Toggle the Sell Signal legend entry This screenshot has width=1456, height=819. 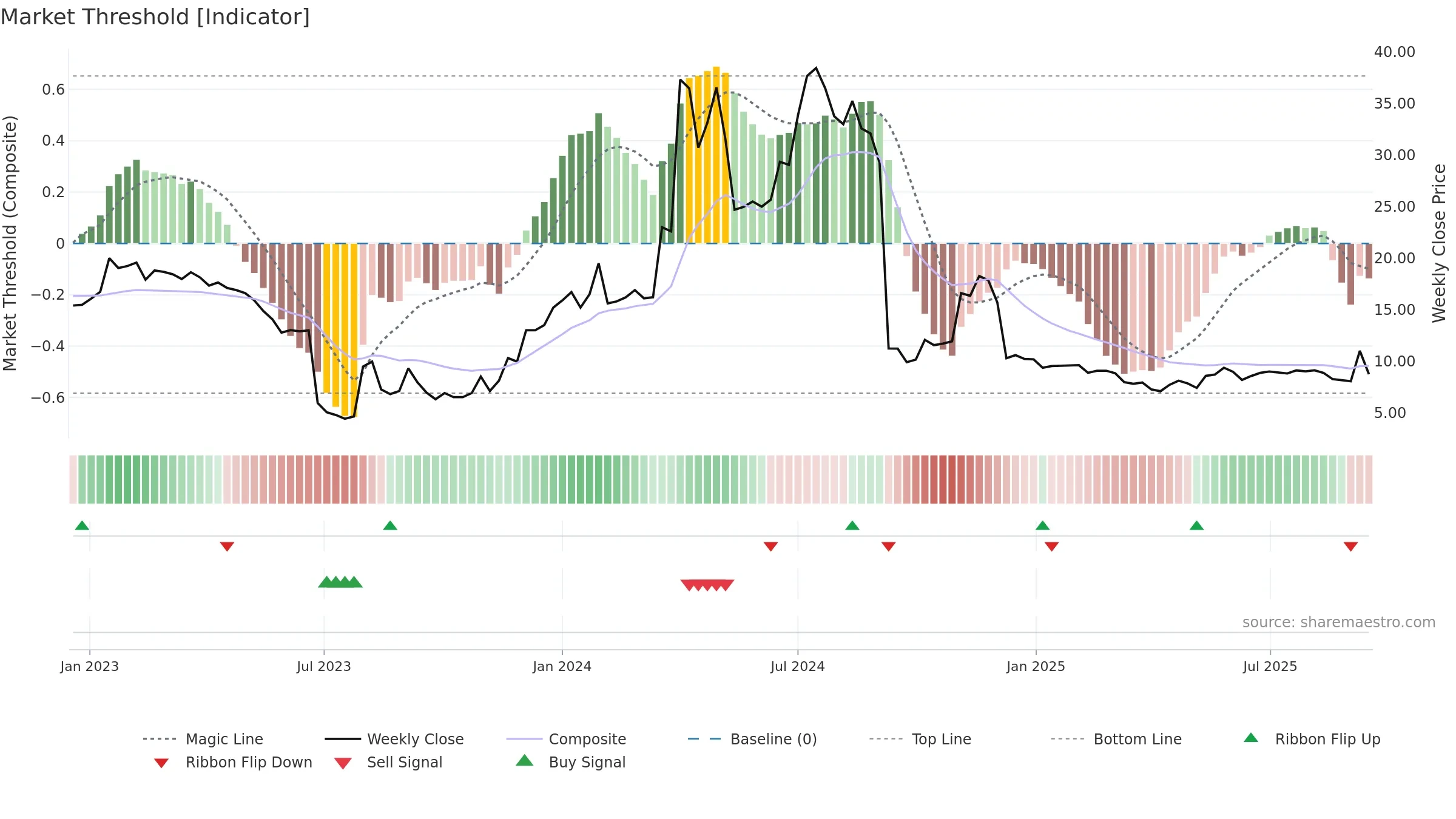(388, 762)
